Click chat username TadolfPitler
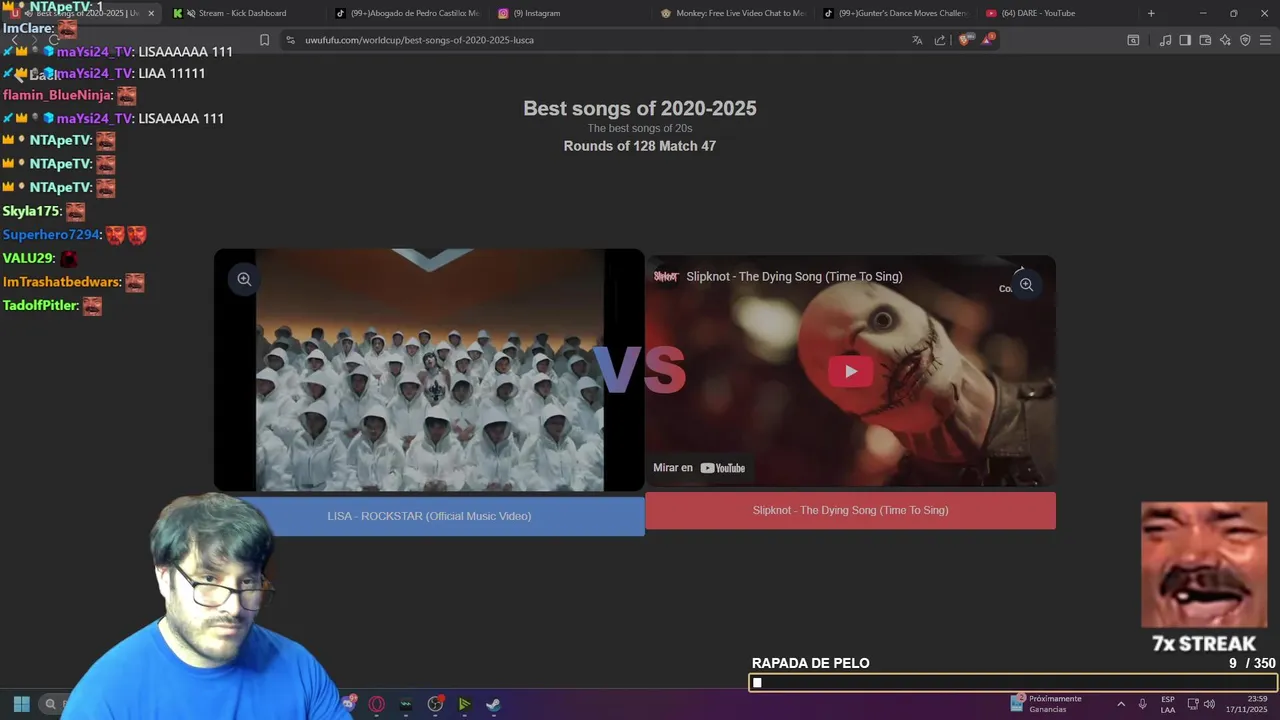Screen dimensions: 1280x720 tap(41, 305)
